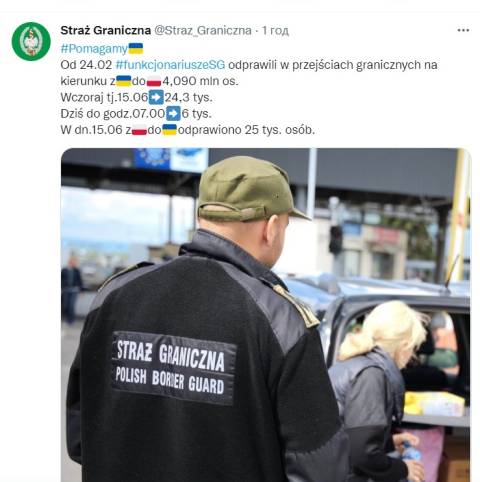
Task: Click the Polish flag after 'W dn.15.06 z'
Action: (x=139, y=130)
